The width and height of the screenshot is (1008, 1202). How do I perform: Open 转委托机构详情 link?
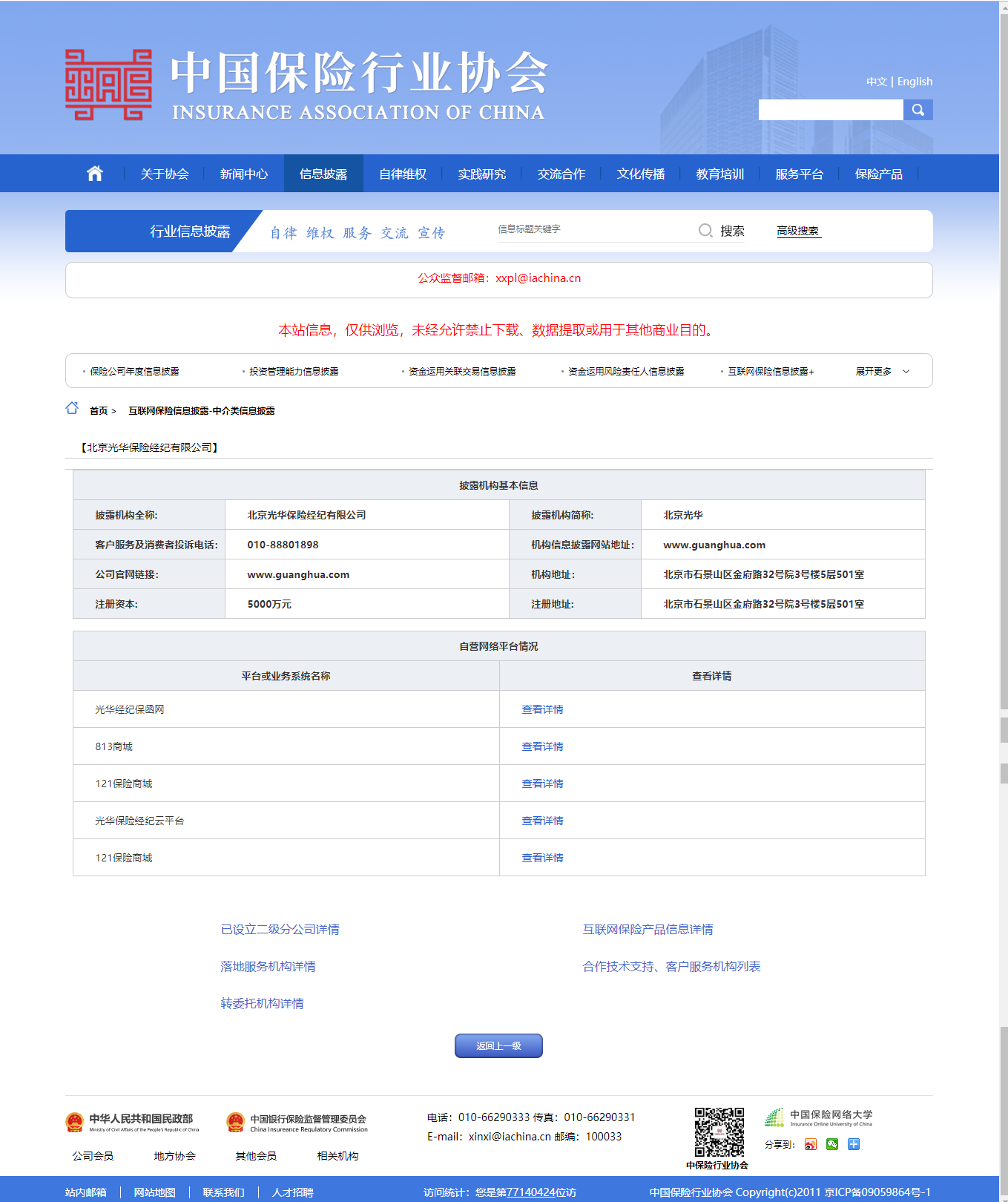point(262,1004)
